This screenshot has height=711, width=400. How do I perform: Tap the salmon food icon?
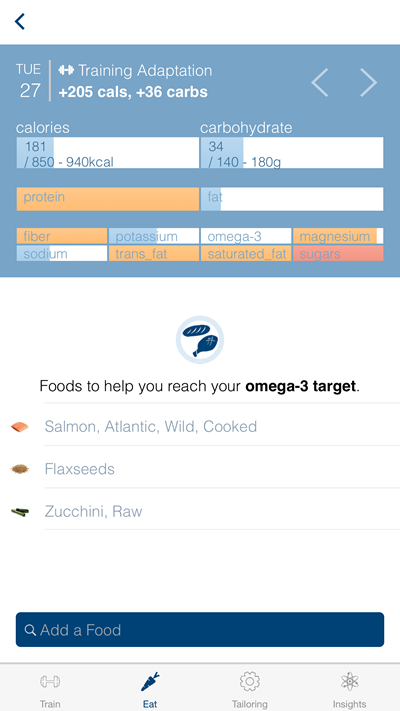coord(20,427)
